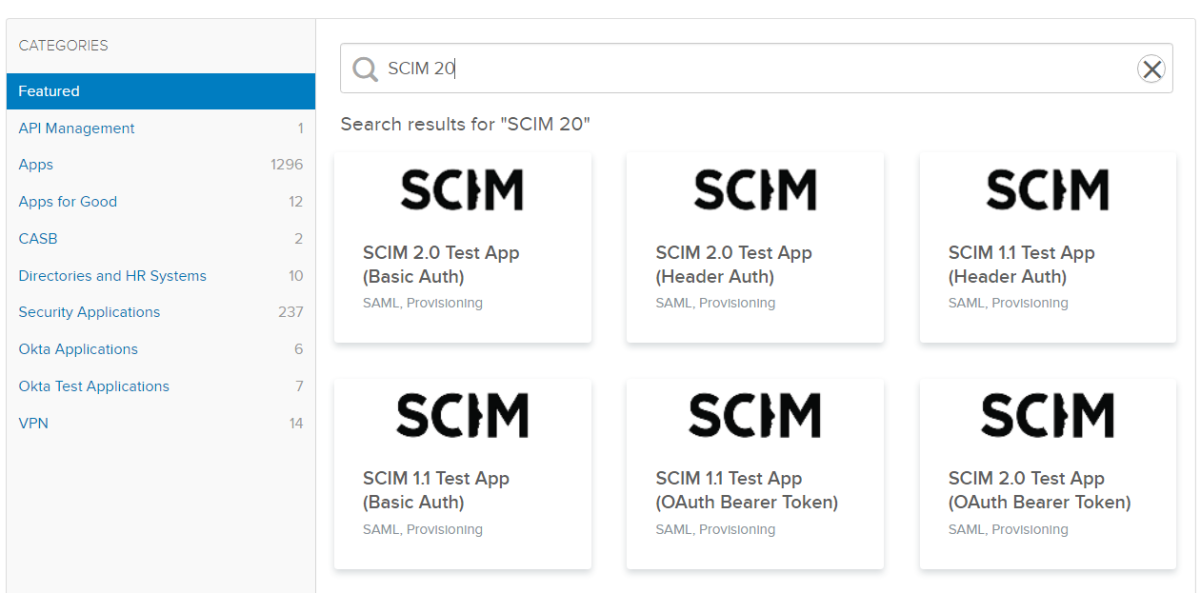1200x593 pixels.
Task: Open the Okta Test Applications category
Action: (94, 386)
